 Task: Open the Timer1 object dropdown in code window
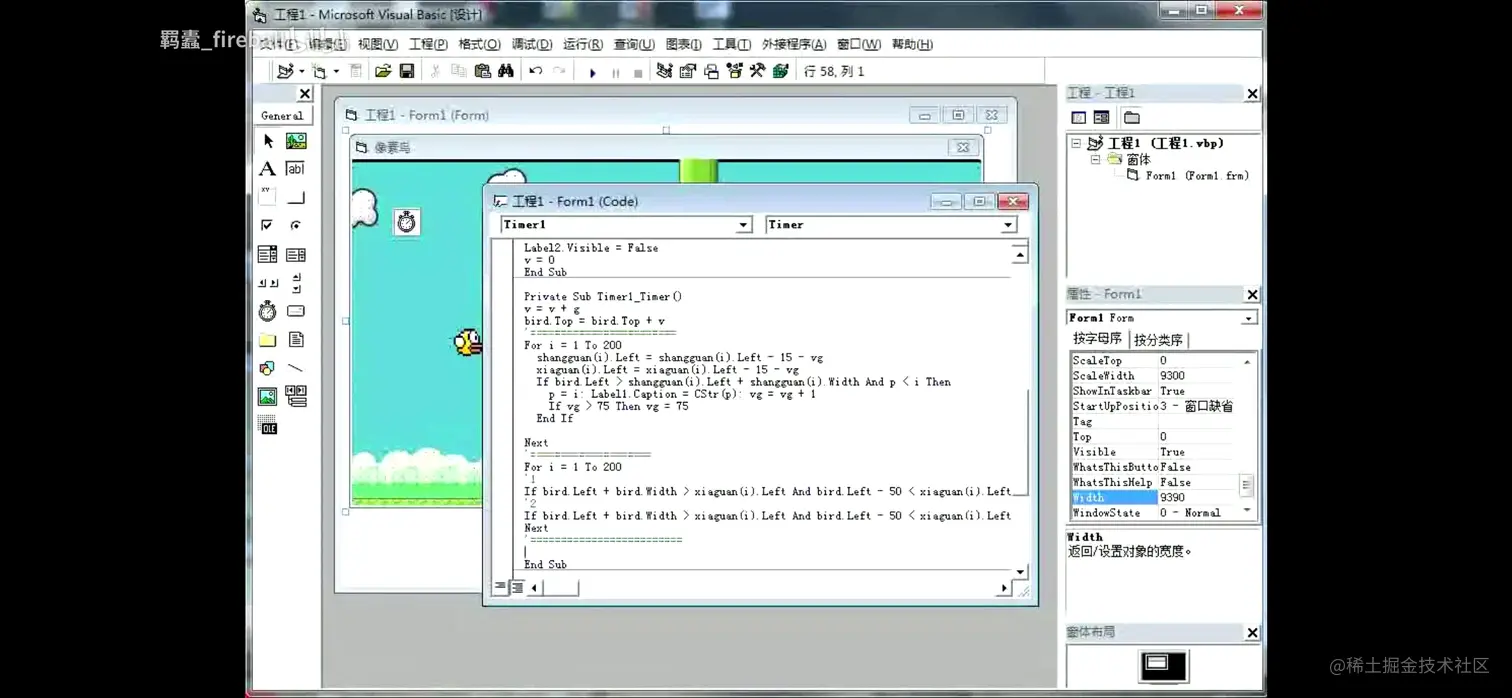pyautogui.click(x=743, y=225)
